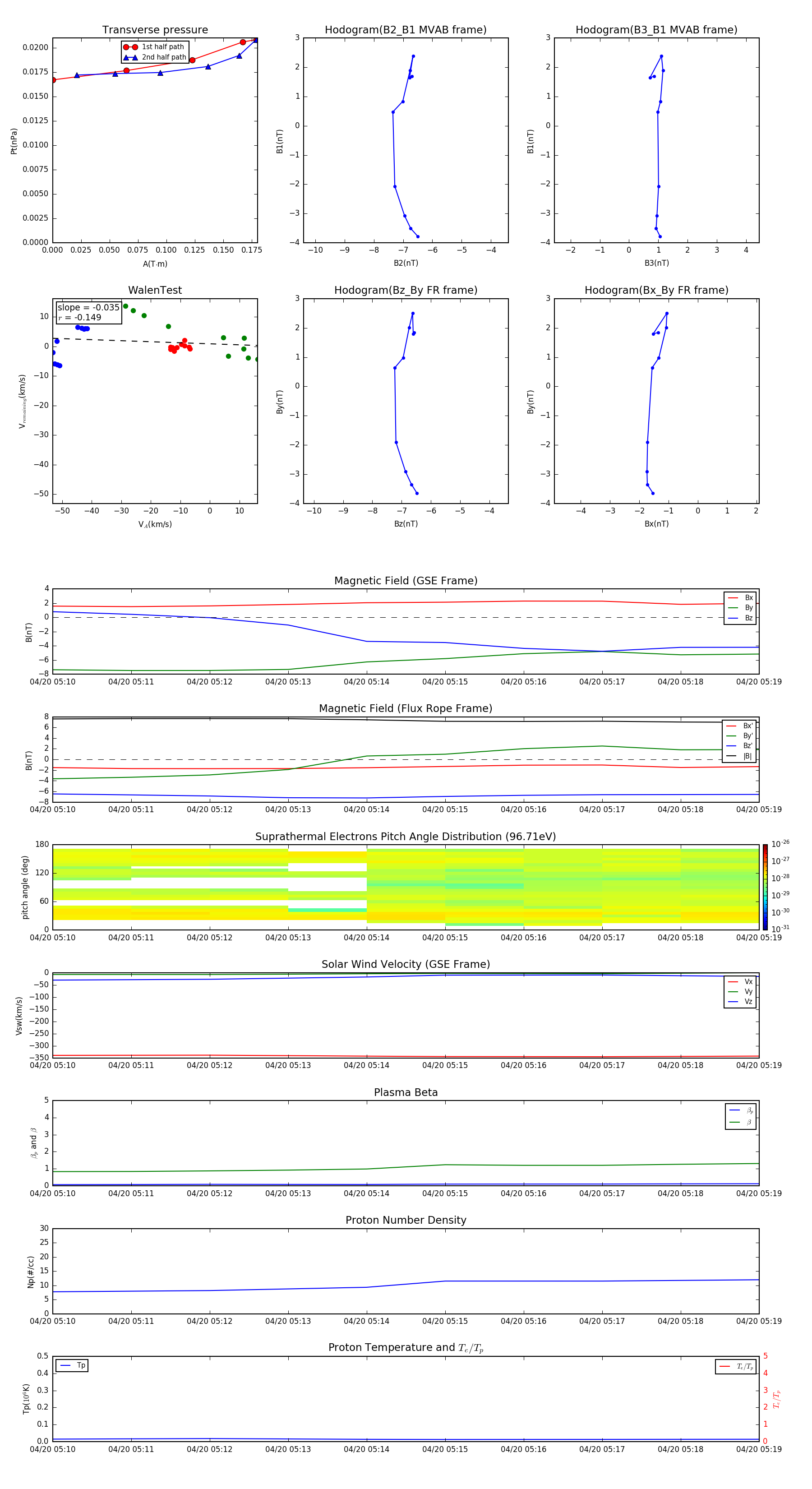Screen dimensions: 812x1489
Task: Click the "Bz'" legend entry in Flux Rope plot
Action: [x=740, y=746]
